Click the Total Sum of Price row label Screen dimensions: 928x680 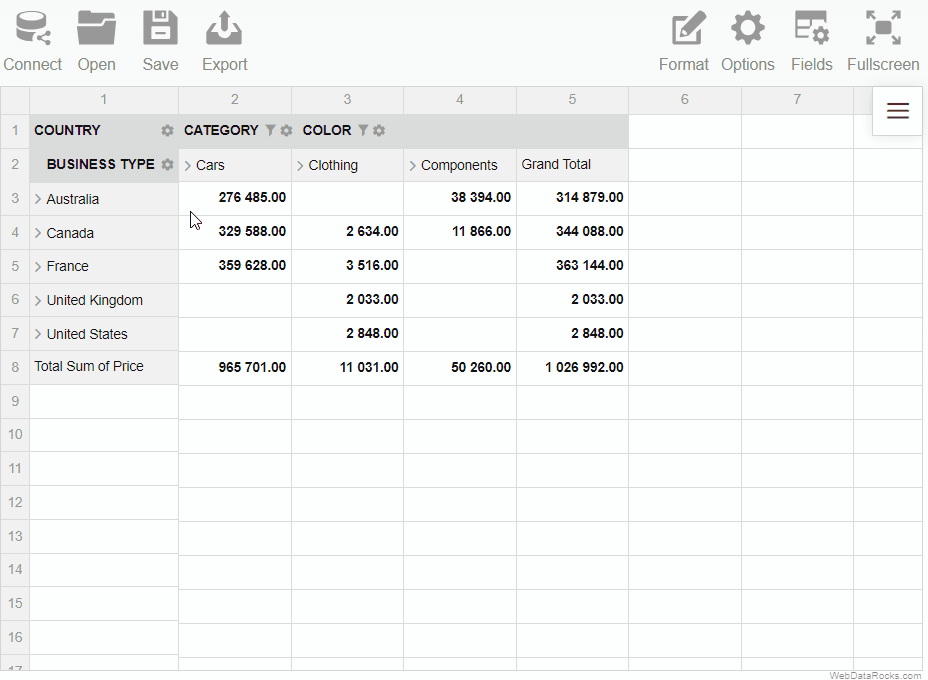[x=104, y=367]
